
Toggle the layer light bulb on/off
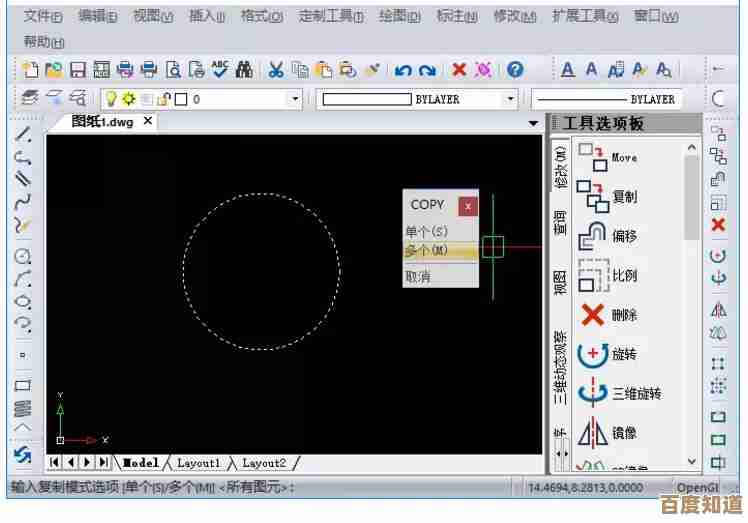pyautogui.click(x=112, y=99)
